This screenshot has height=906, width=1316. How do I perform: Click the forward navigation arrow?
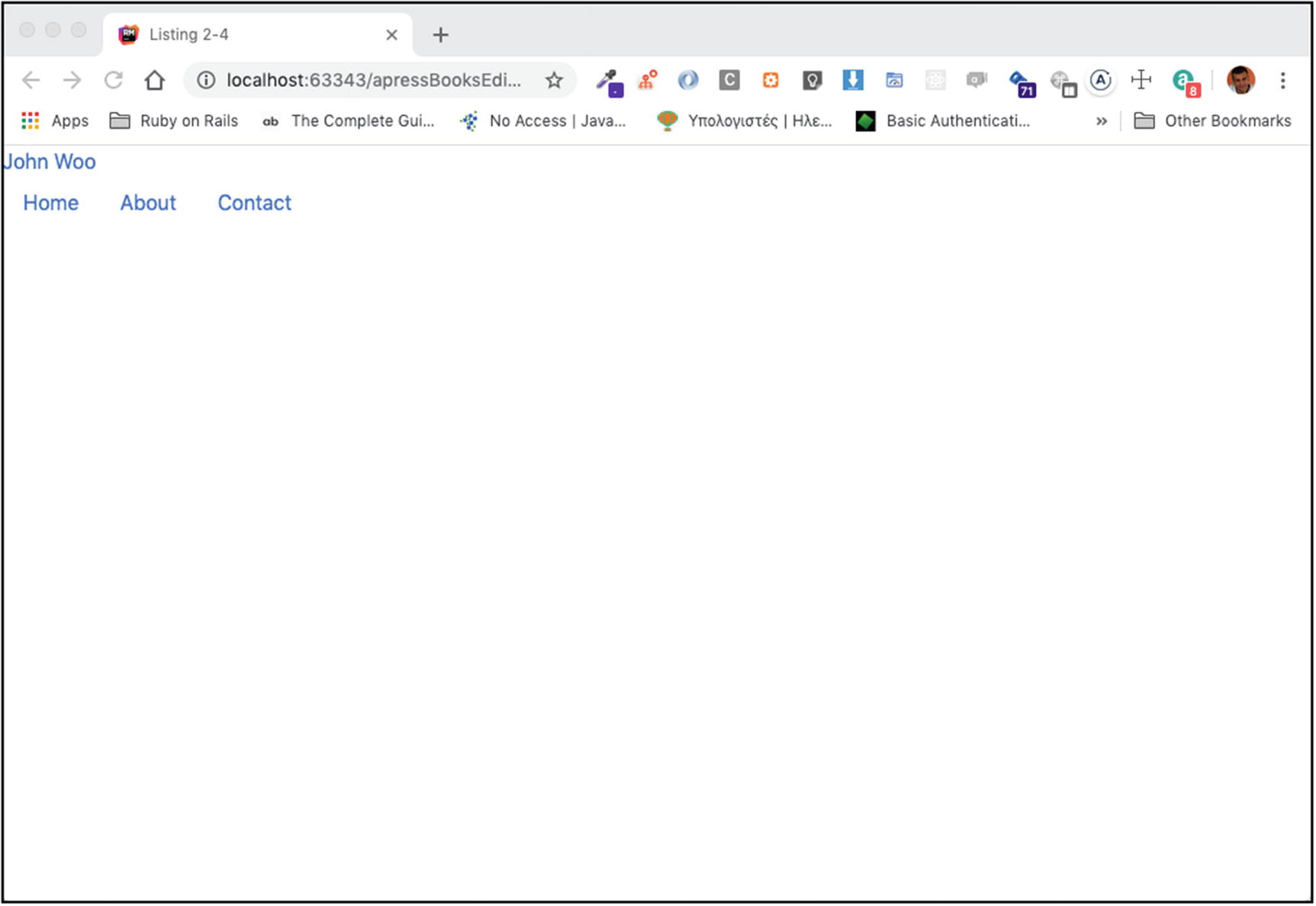[x=72, y=80]
